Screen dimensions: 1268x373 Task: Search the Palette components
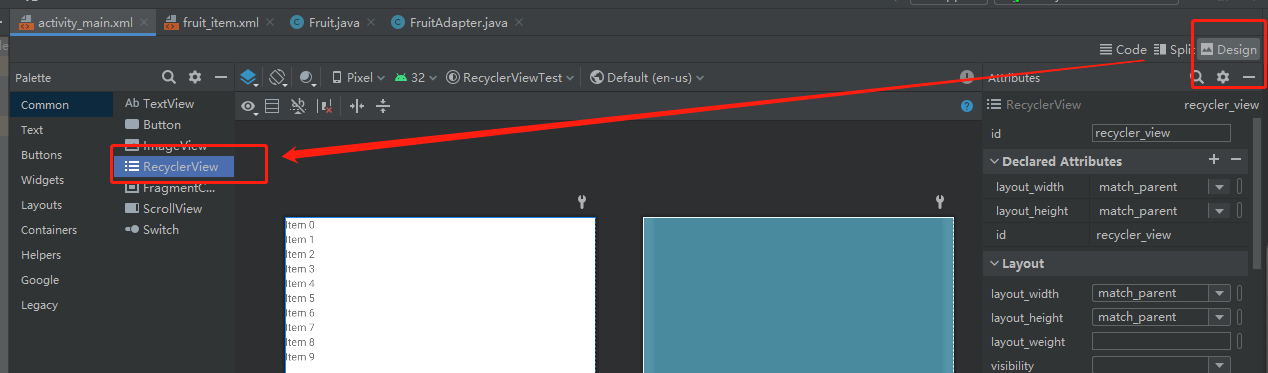tap(169, 77)
